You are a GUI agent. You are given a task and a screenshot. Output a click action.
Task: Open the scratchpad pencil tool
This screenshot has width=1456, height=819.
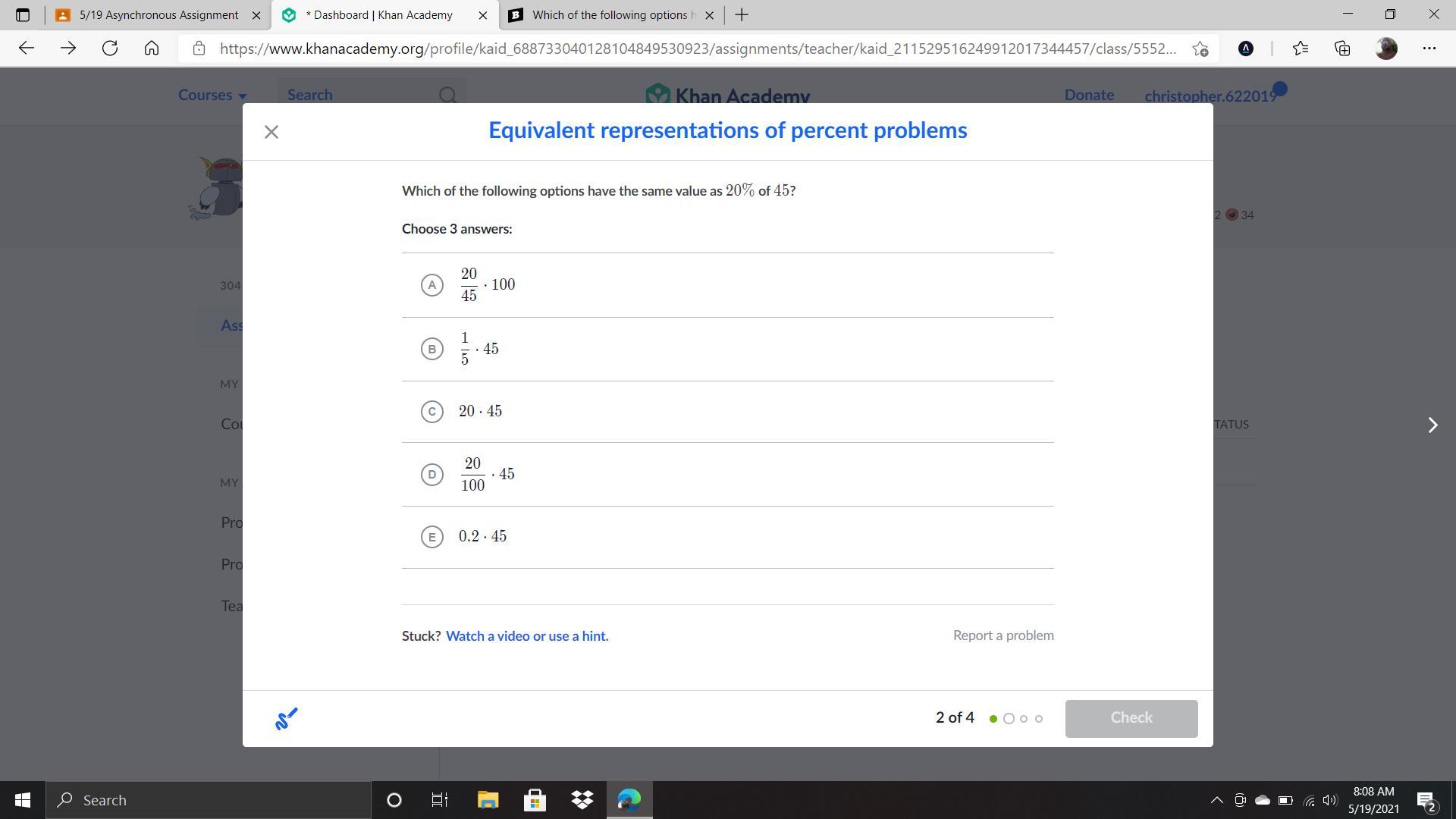286,719
